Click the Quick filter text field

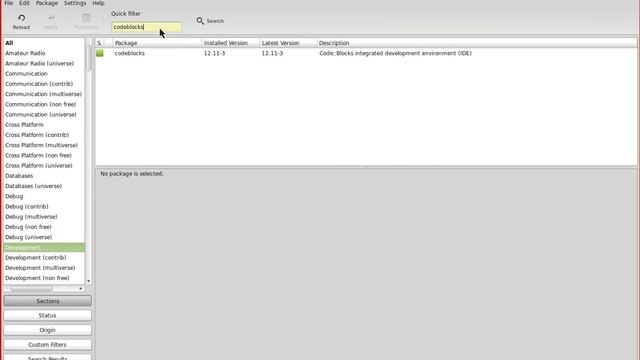pos(146,27)
